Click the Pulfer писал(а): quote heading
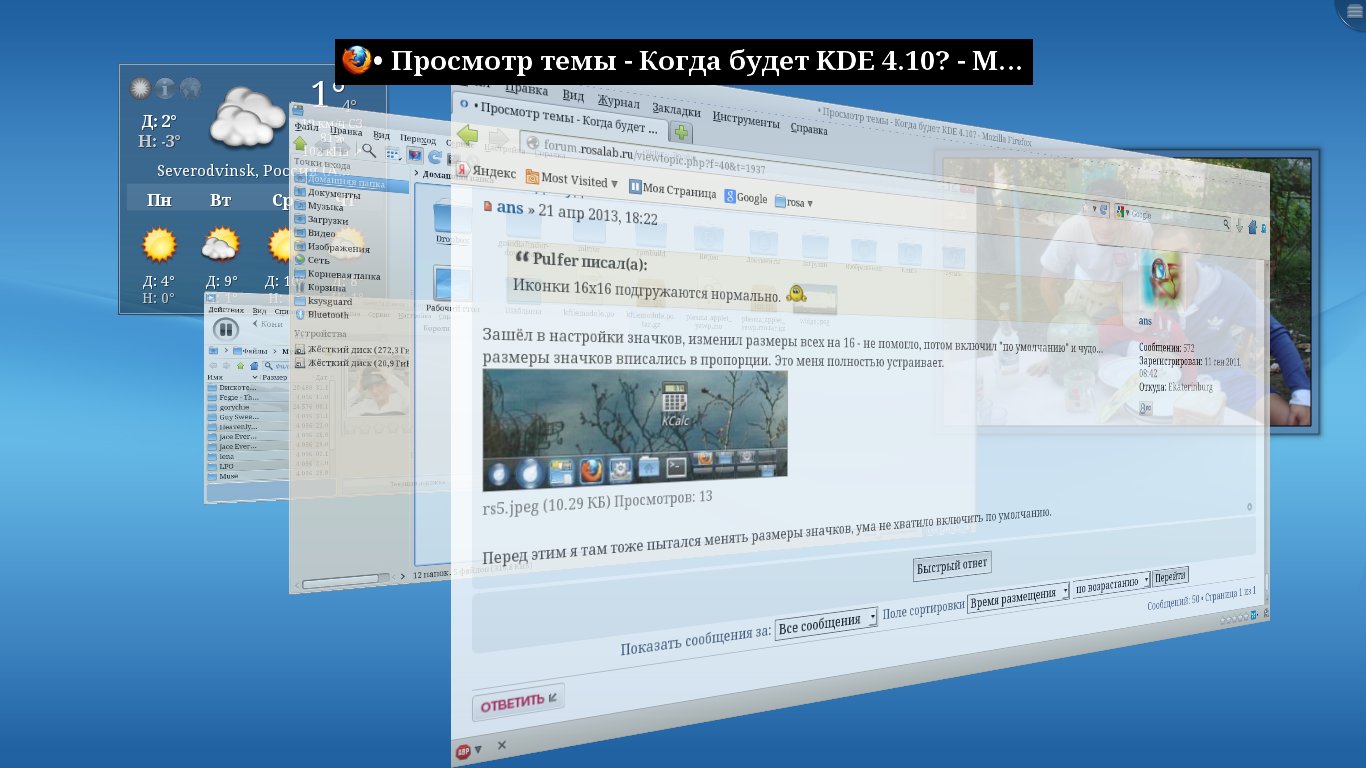This screenshot has height=768, width=1366. (x=589, y=262)
